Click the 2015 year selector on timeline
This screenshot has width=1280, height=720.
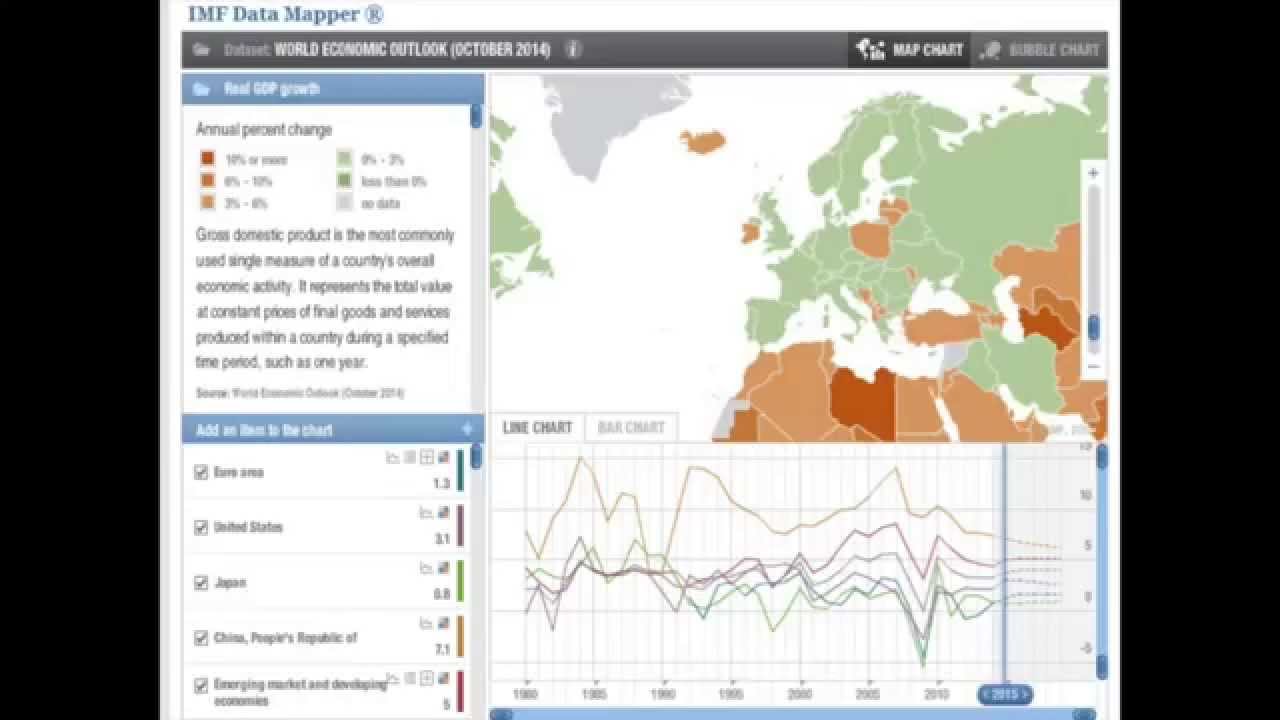coord(1004,694)
